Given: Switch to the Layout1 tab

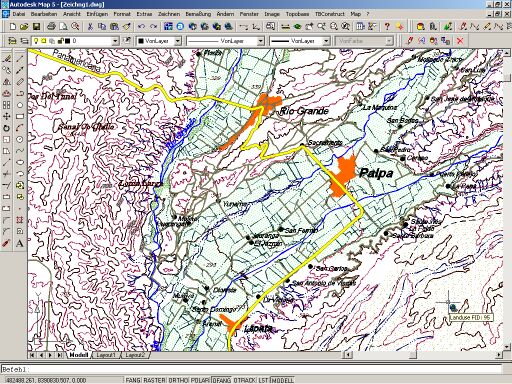Looking at the screenshot, I should coord(105,355).
